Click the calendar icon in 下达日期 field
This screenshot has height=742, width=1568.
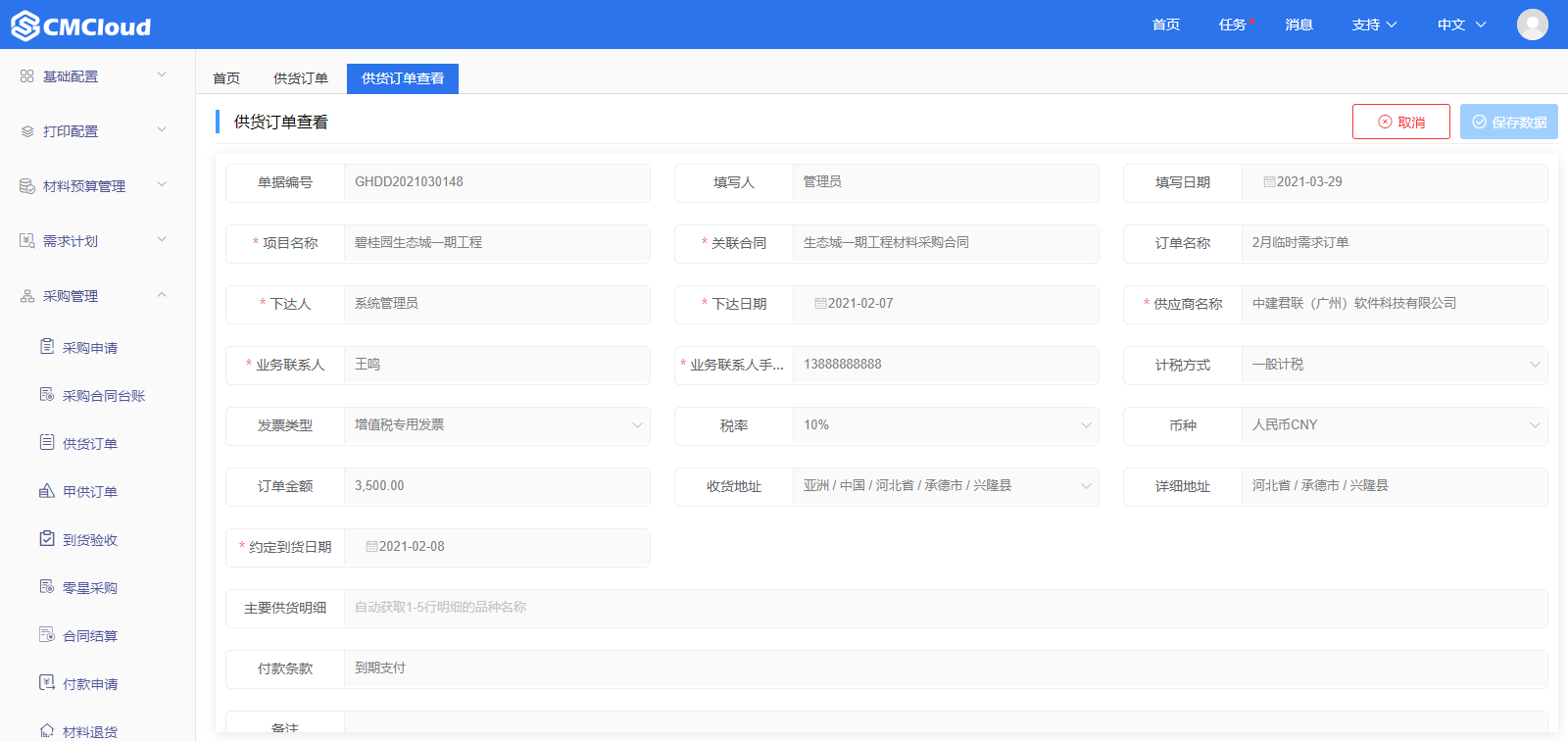pyautogui.click(x=820, y=304)
